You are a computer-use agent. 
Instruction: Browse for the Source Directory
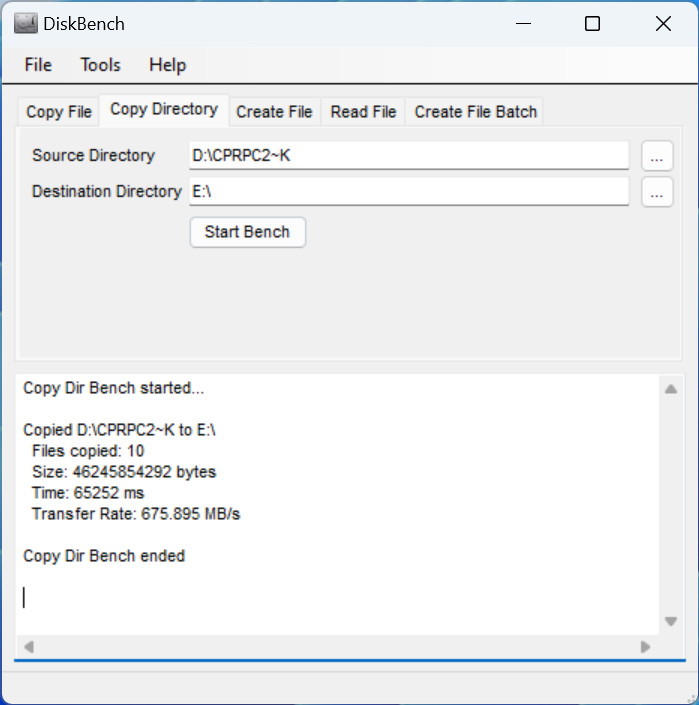pyautogui.click(x=657, y=156)
